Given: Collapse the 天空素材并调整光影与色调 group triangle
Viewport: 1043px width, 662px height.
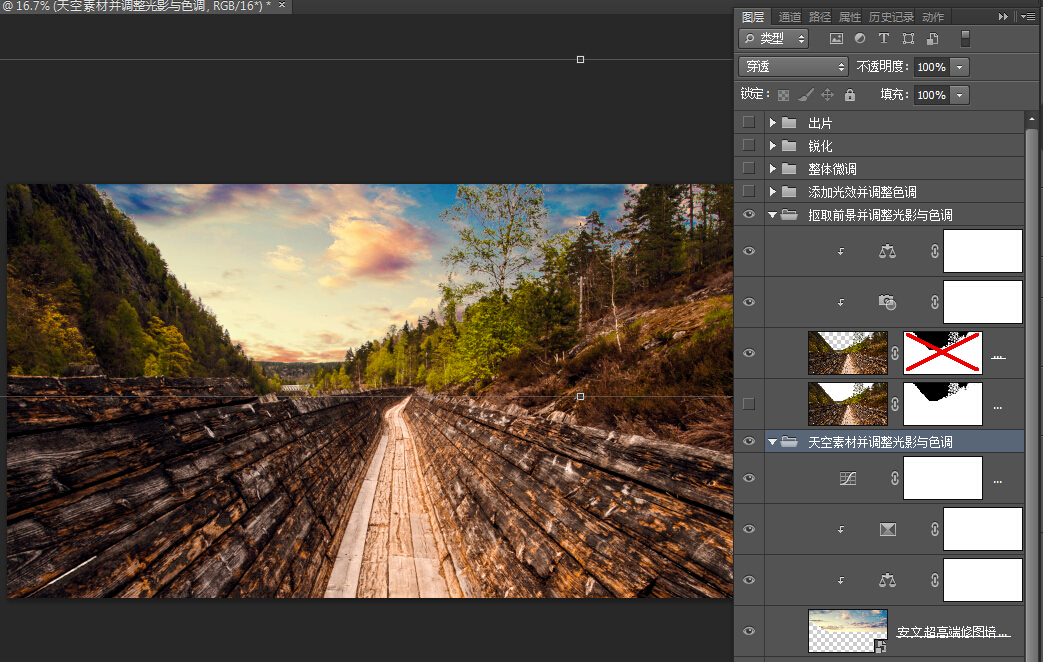Looking at the screenshot, I should 772,442.
